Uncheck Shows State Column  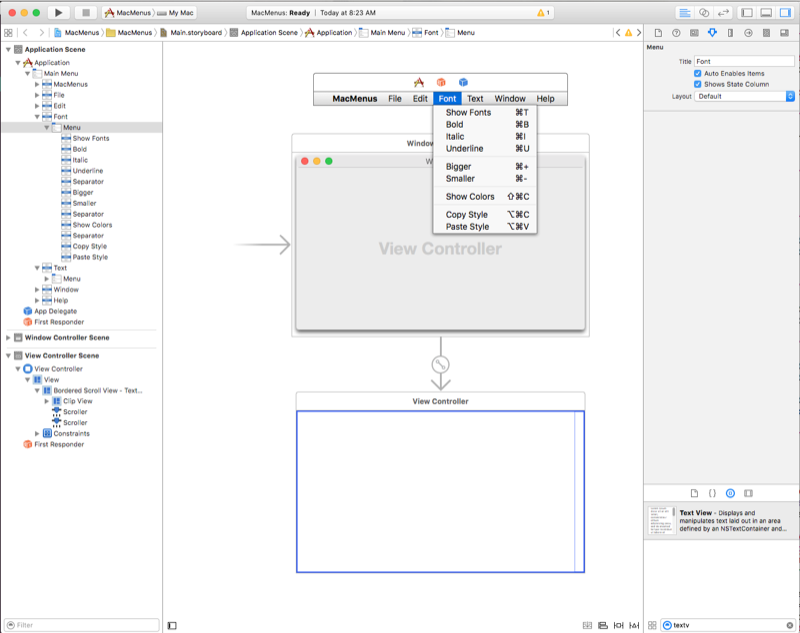pos(698,84)
